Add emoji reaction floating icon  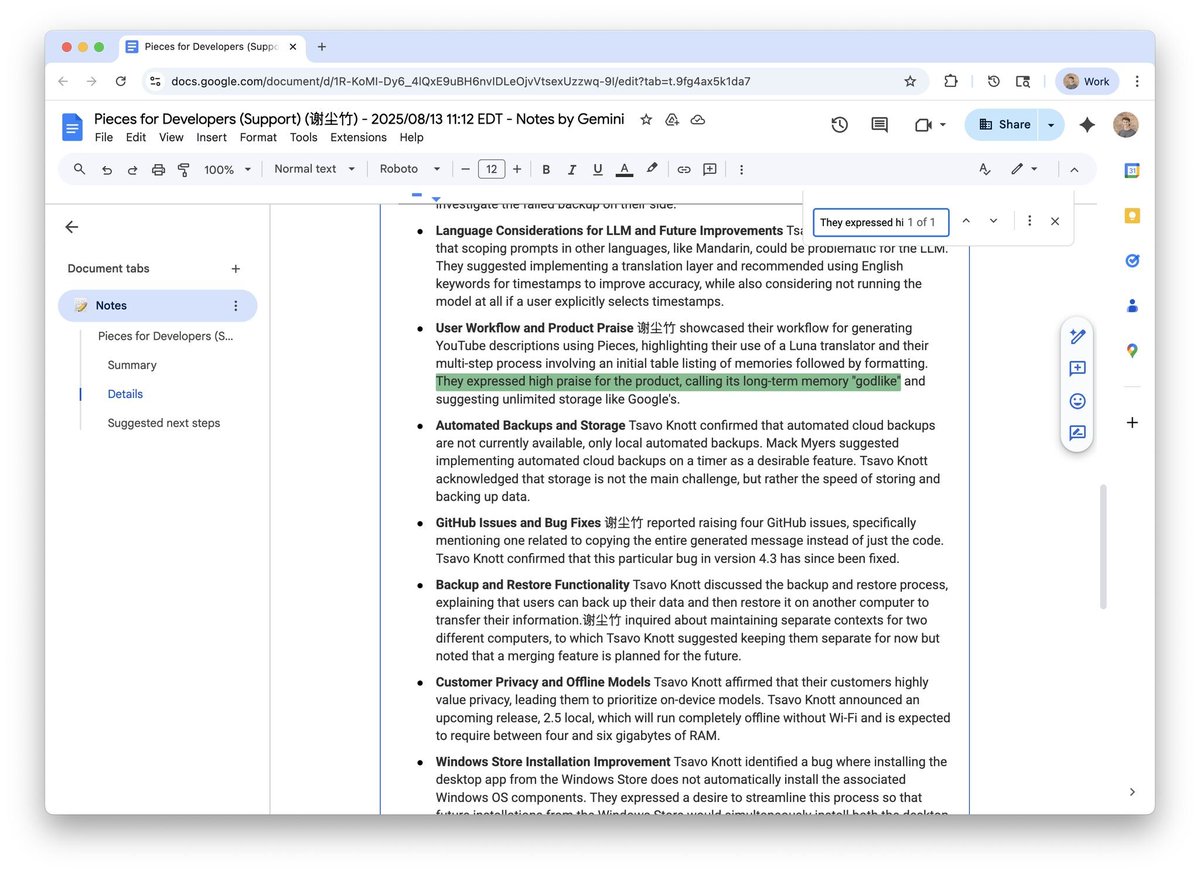tap(1077, 401)
